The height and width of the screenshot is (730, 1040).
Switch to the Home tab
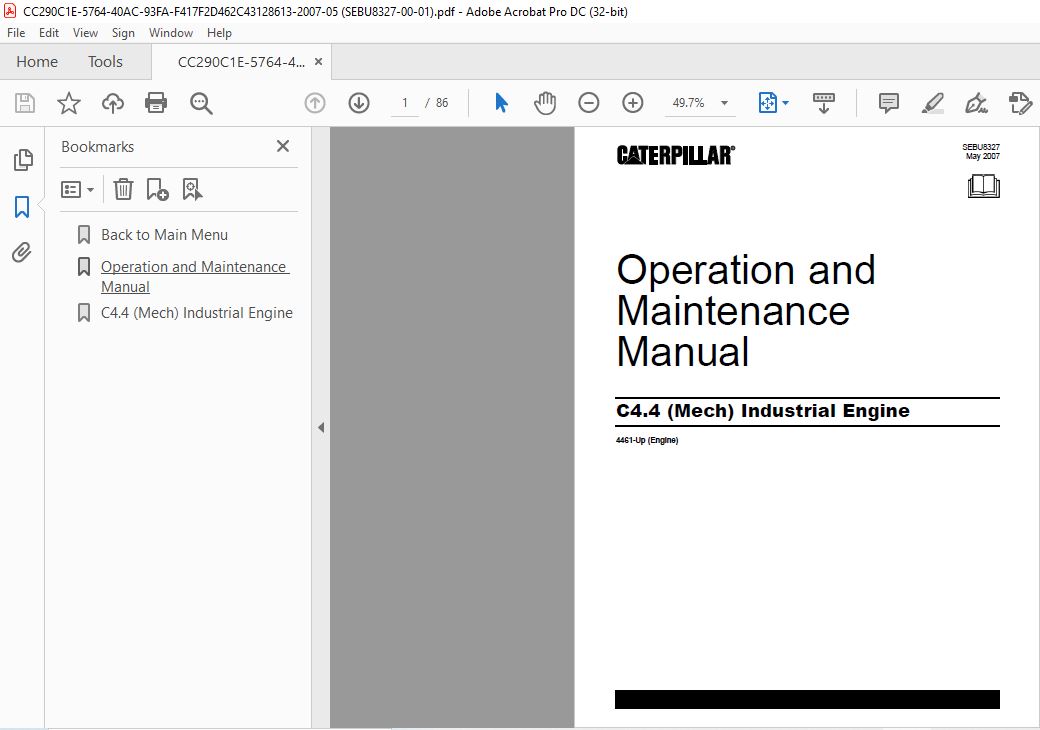coord(37,62)
